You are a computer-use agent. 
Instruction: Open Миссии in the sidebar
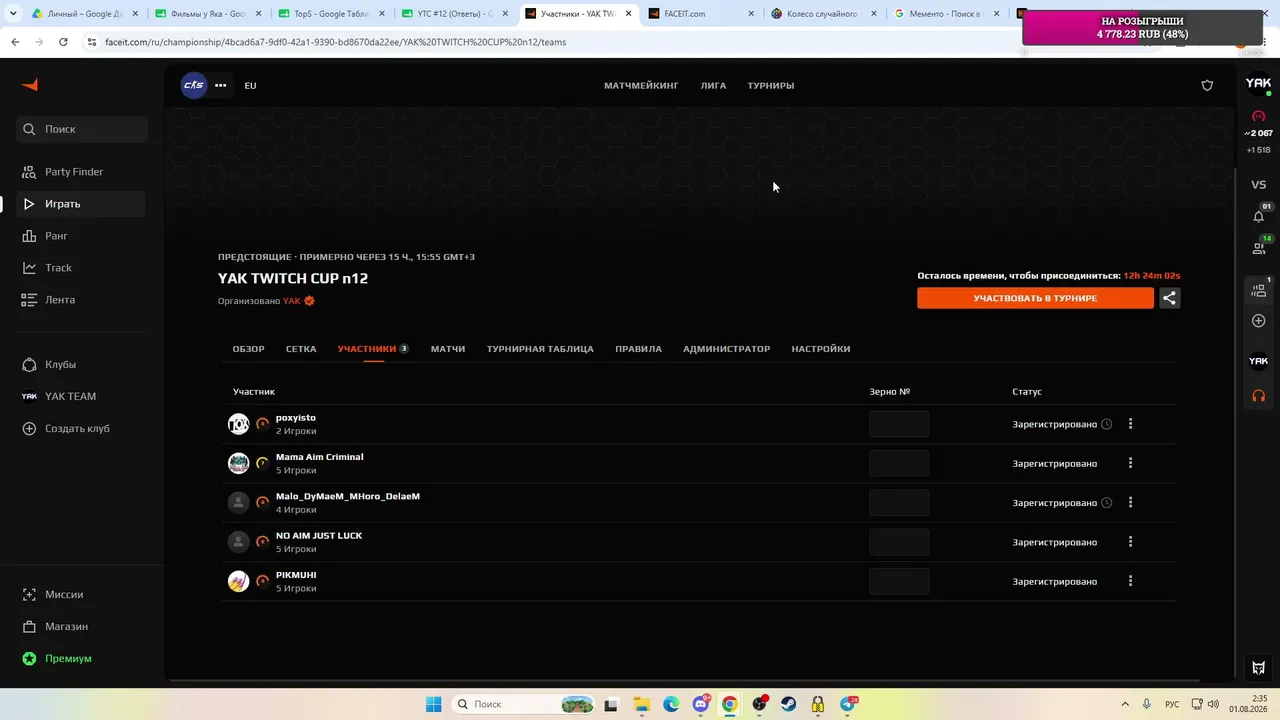pyautogui.click(x=64, y=595)
